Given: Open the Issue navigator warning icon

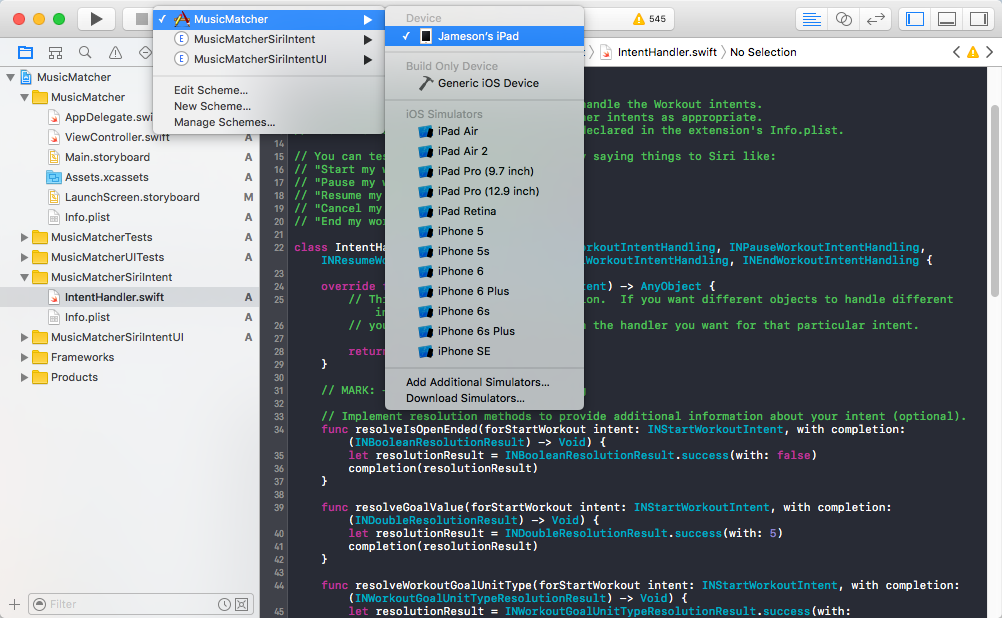Looking at the screenshot, I should coord(115,53).
